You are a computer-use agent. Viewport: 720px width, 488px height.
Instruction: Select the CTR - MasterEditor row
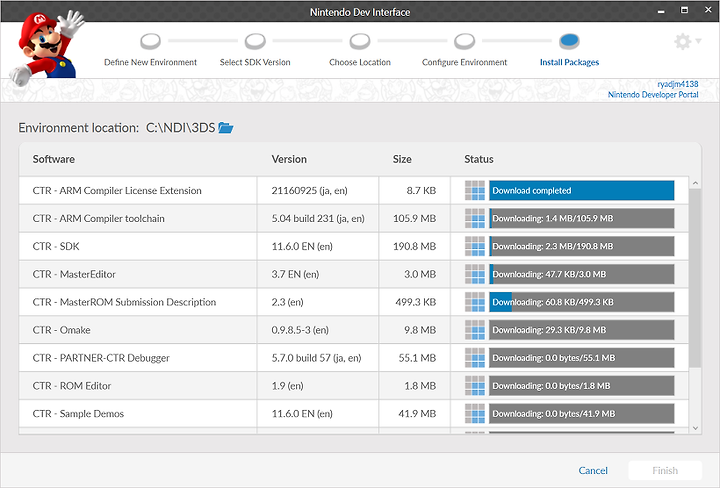(354, 274)
